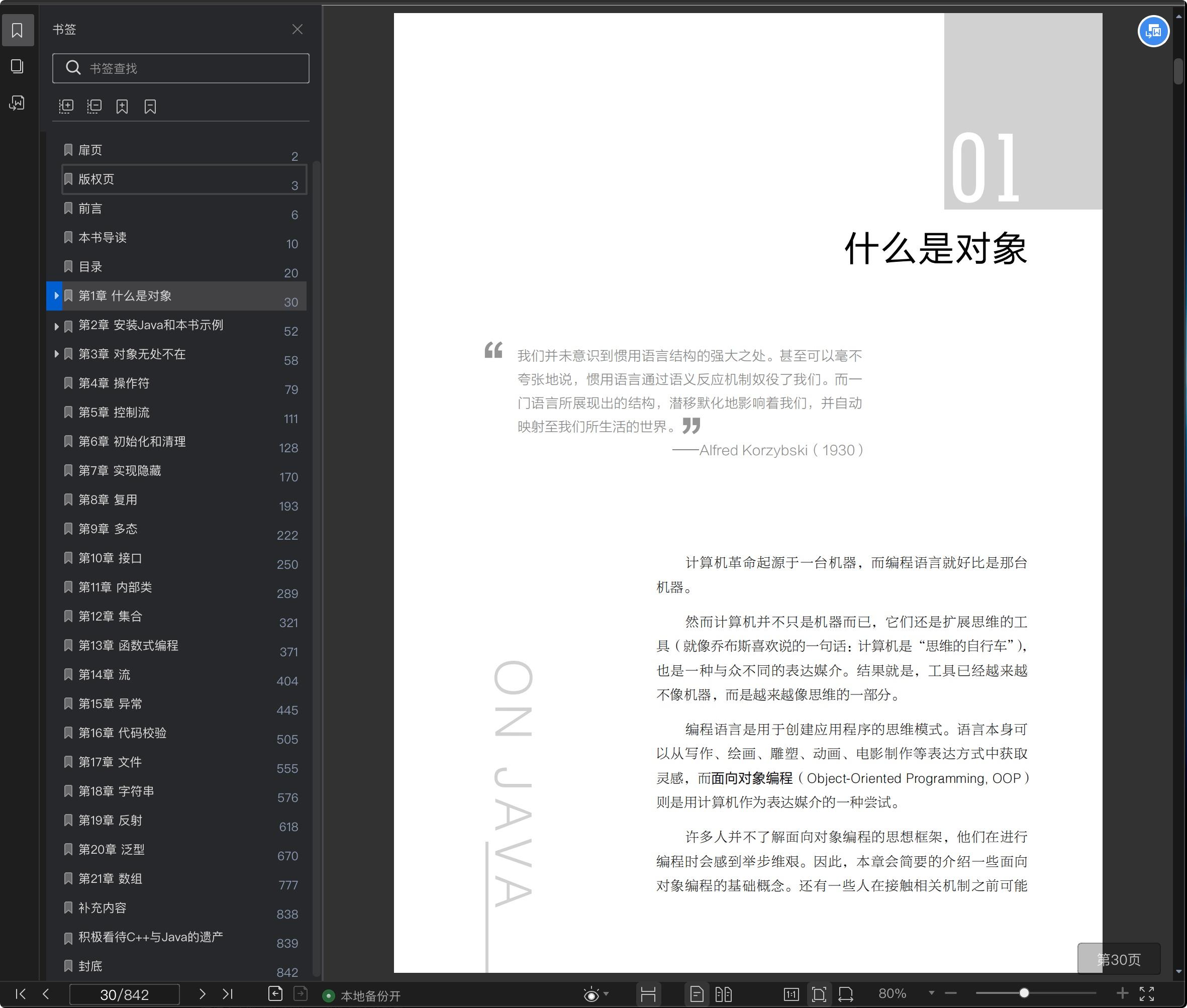
Task: Open 第21章 数组 bookmark
Action: click(x=184, y=879)
